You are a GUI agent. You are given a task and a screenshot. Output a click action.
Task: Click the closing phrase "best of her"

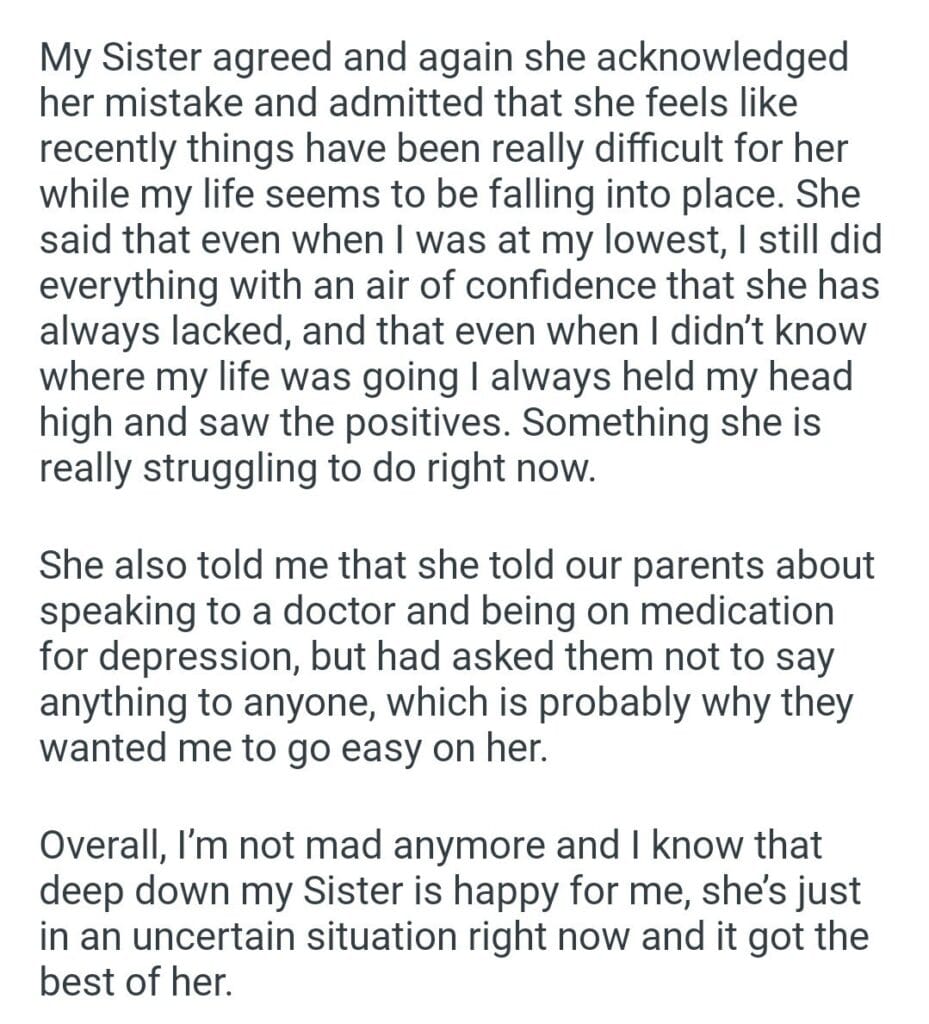135,982
